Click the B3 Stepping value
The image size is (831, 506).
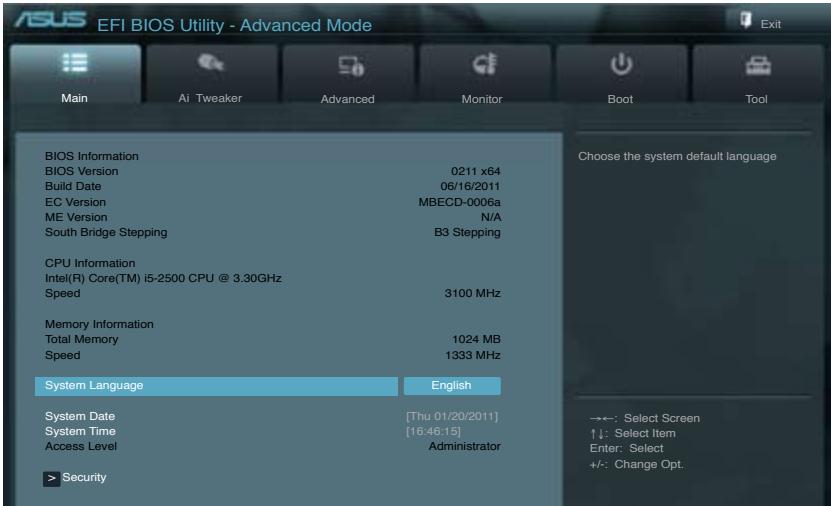[467, 232]
